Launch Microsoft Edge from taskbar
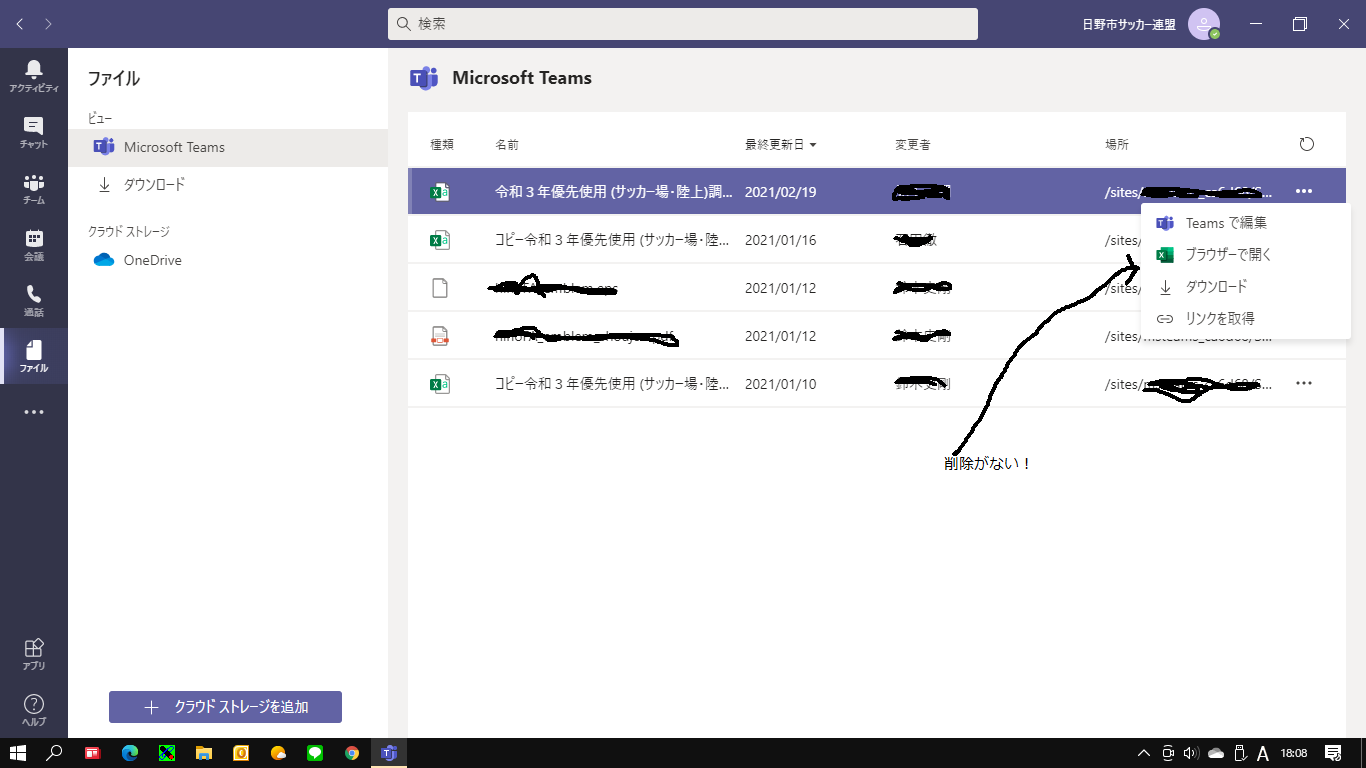Screen dimensions: 1366x768 coord(129,753)
